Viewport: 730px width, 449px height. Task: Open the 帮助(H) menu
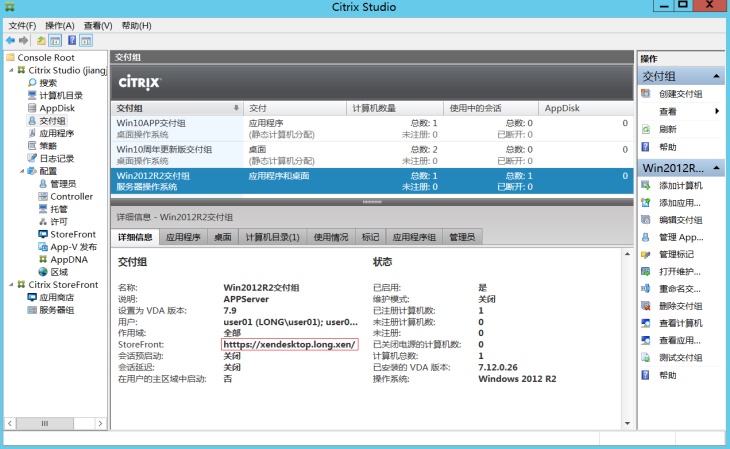click(136, 26)
